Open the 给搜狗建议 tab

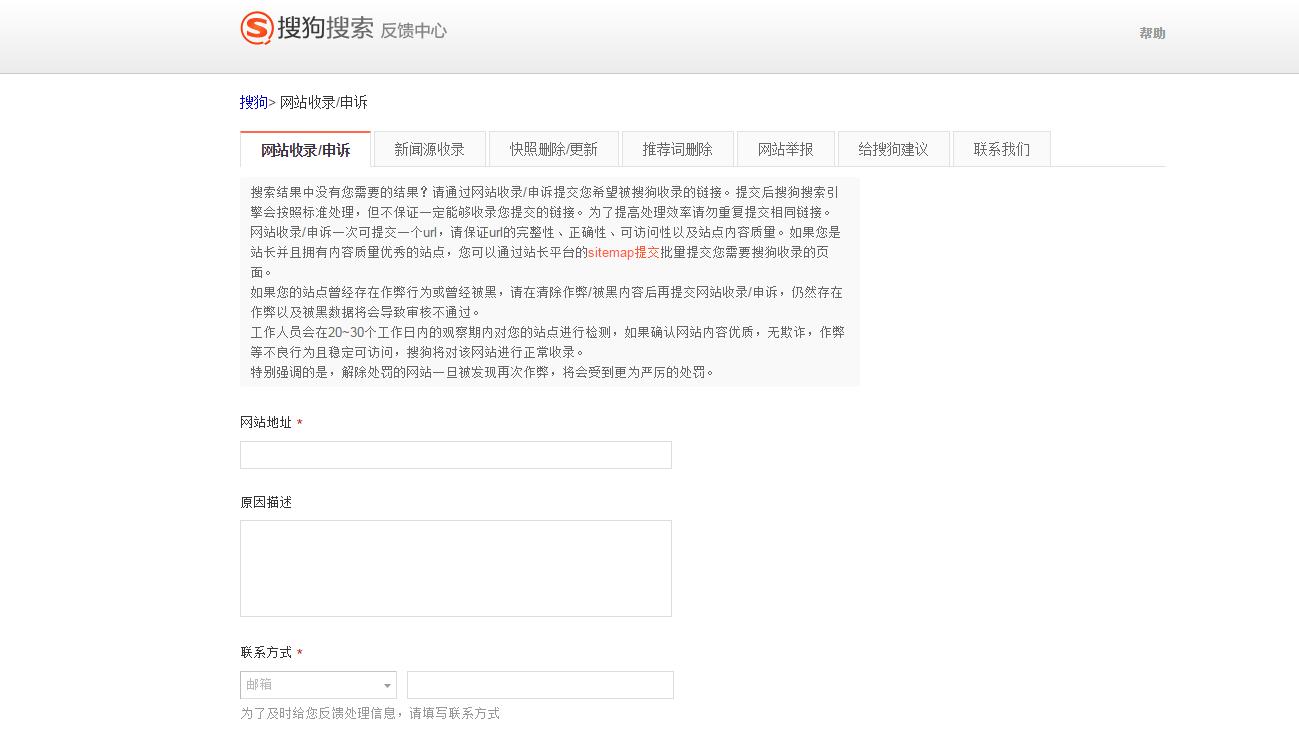pos(893,147)
